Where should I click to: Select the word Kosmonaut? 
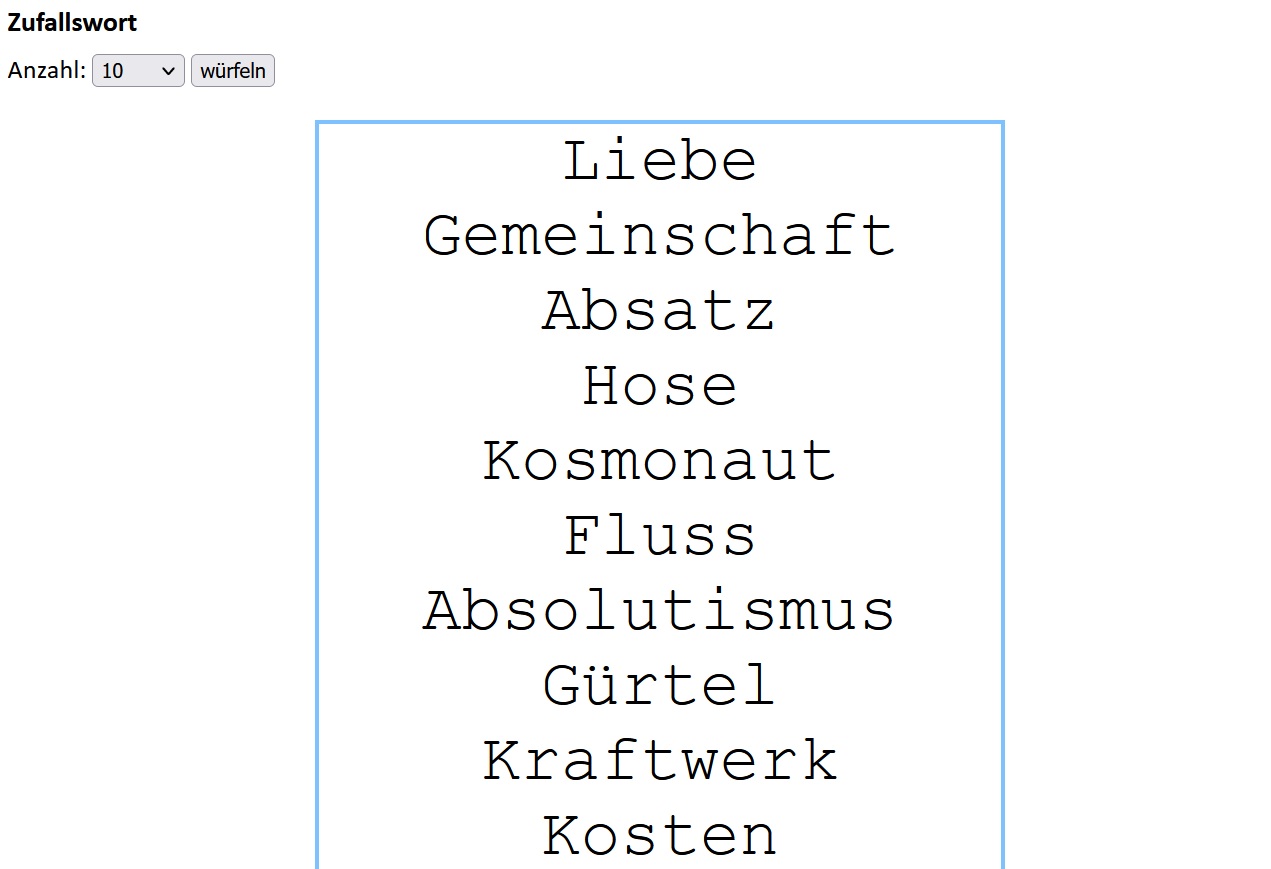(659, 462)
